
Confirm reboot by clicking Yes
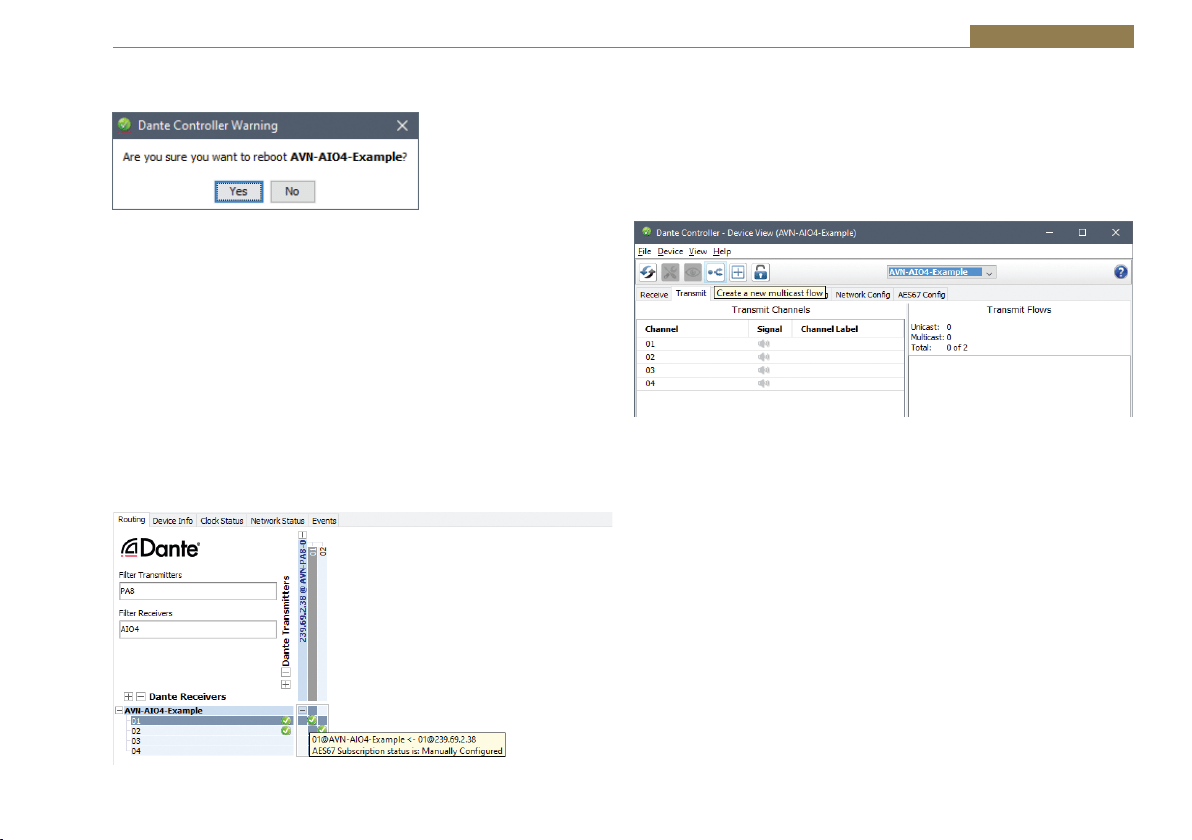[x=239, y=192]
